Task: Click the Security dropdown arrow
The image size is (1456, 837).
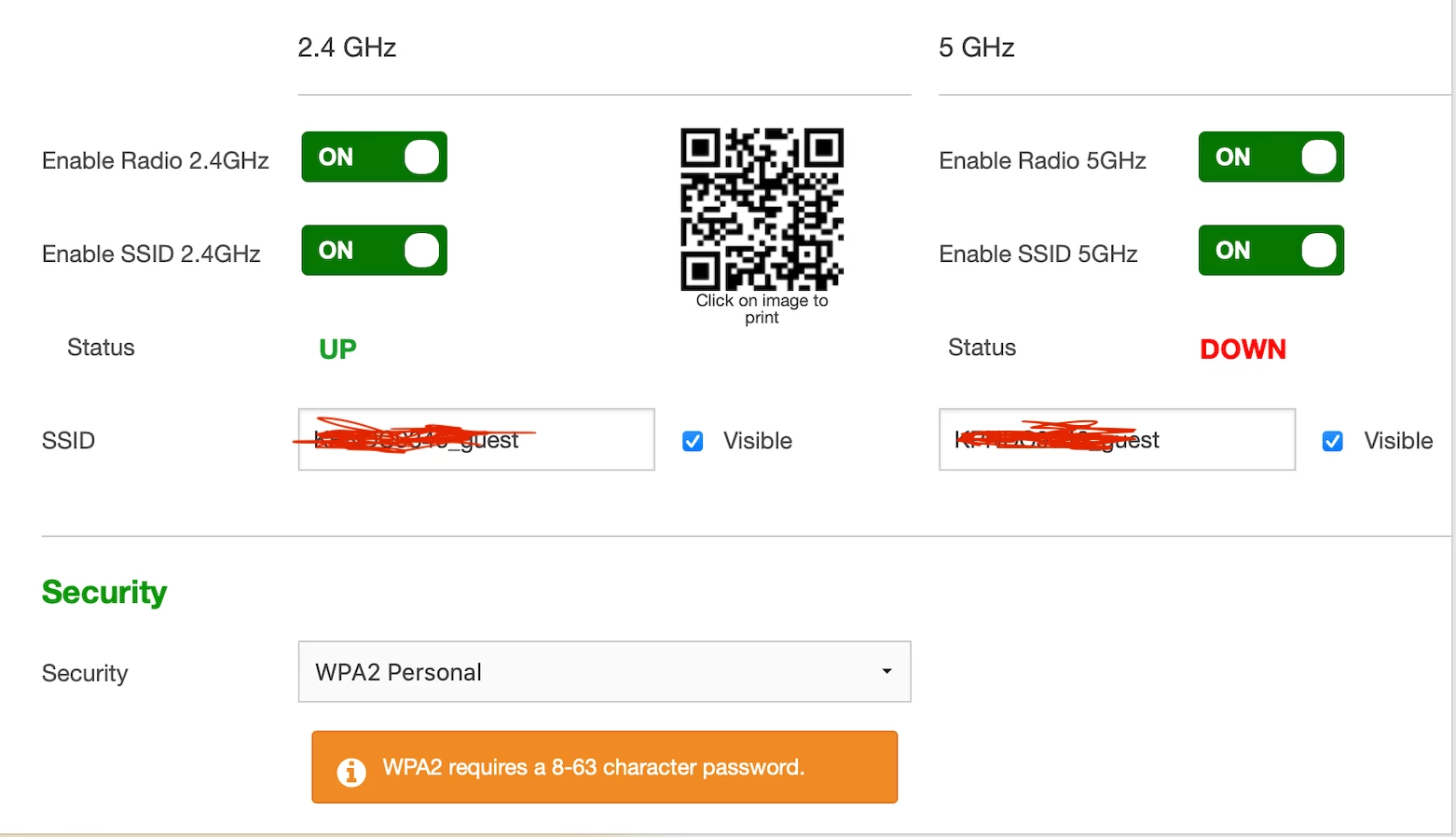Action: 886,671
